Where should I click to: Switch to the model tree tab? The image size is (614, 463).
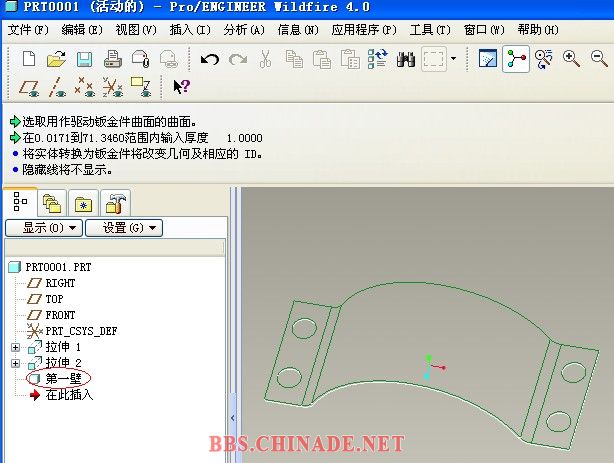tap(20, 202)
